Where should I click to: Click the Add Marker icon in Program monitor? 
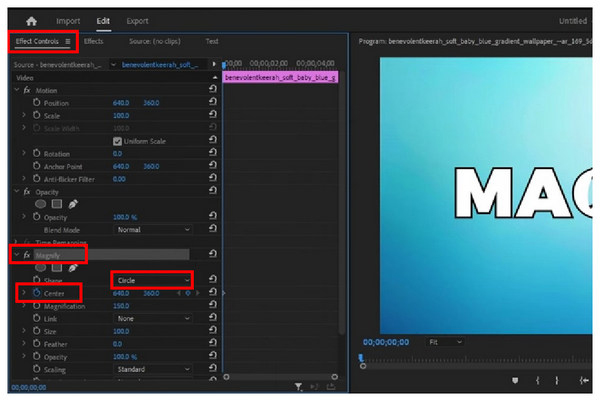coord(515,380)
